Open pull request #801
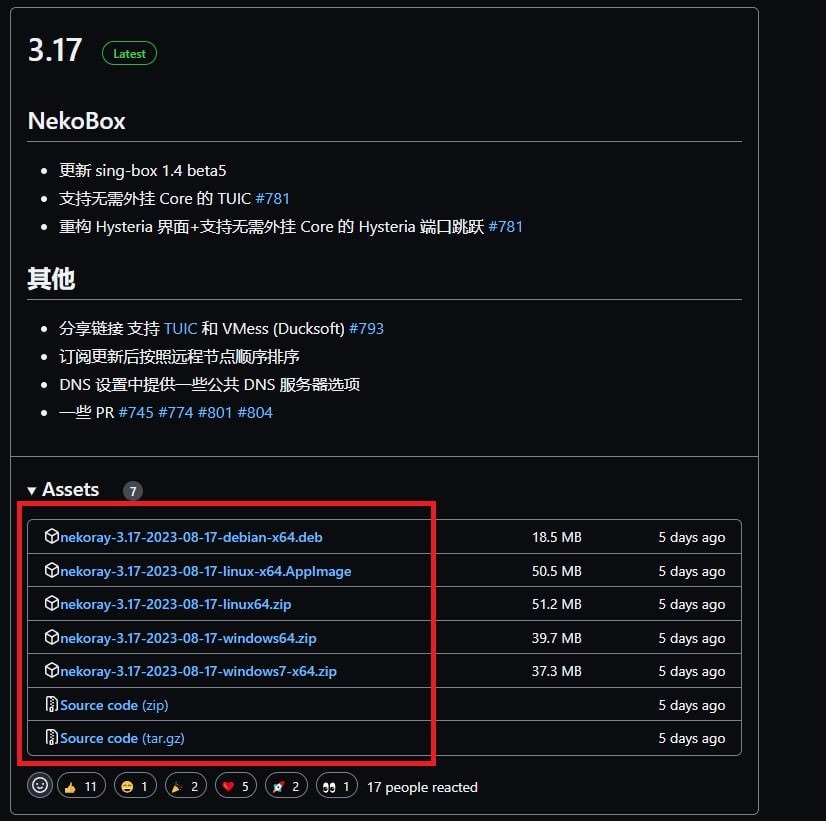This screenshot has height=821, width=826. (x=215, y=412)
